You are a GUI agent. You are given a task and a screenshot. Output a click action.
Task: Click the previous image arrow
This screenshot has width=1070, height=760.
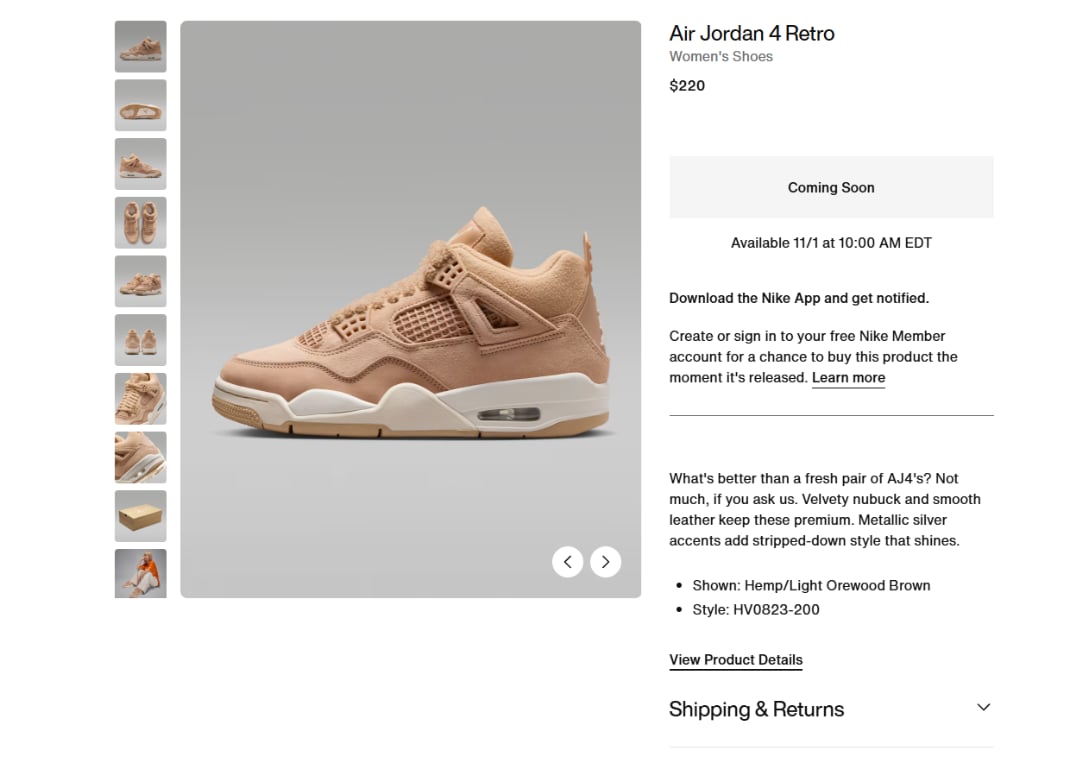567,561
